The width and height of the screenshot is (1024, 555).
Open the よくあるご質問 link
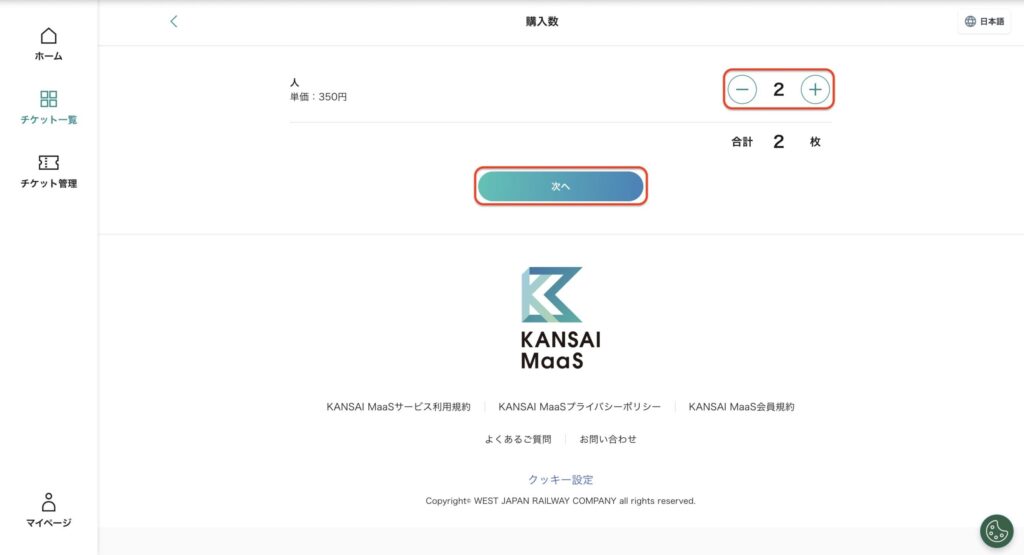coord(518,439)
